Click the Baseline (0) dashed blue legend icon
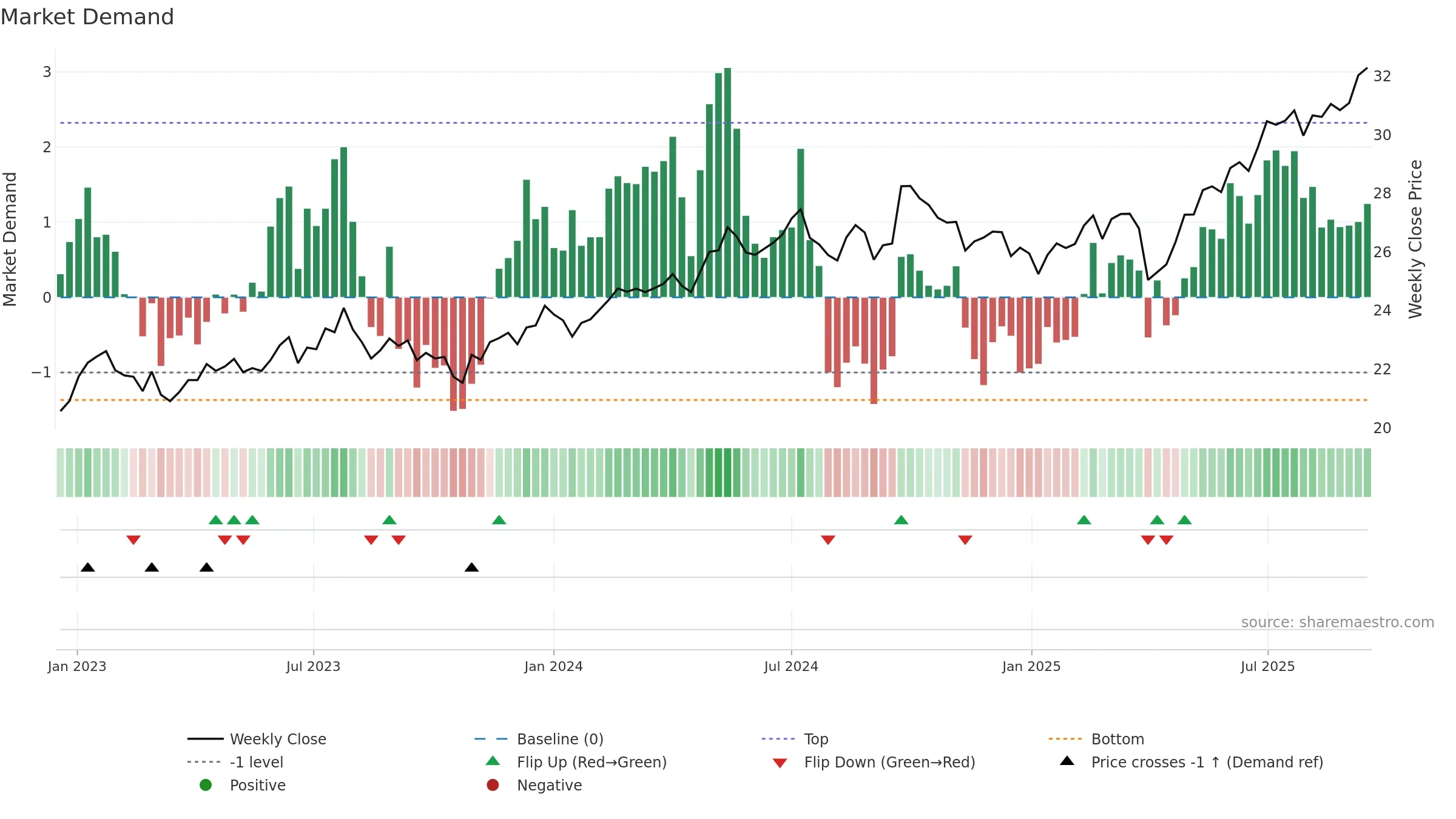The image size is (1456, 819). 491,739
